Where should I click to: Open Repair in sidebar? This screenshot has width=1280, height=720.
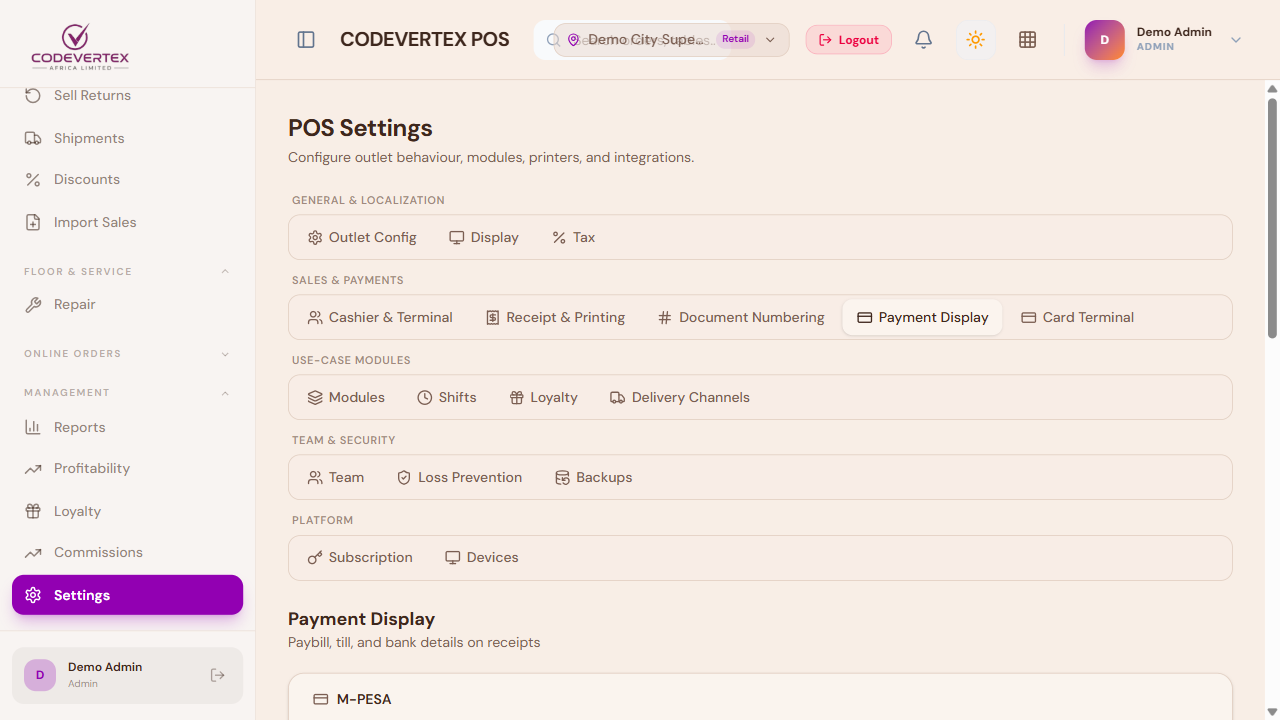(127, 305)
